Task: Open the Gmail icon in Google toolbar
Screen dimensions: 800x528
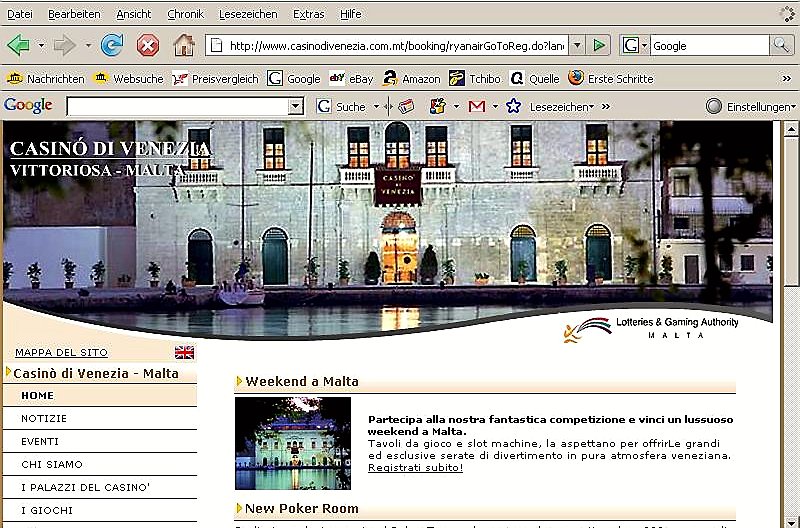Action: [x=476, y=106]
